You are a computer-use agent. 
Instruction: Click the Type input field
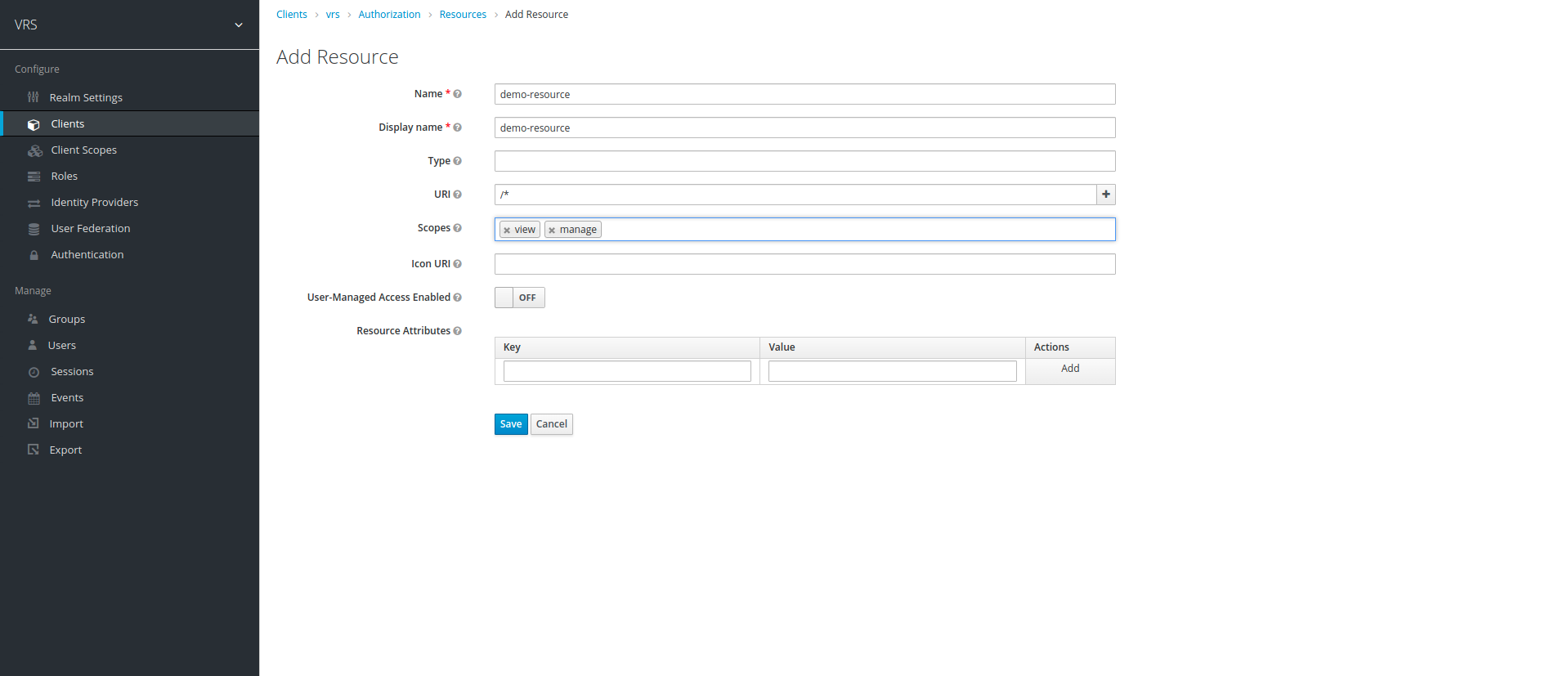[x=804, y=161]
